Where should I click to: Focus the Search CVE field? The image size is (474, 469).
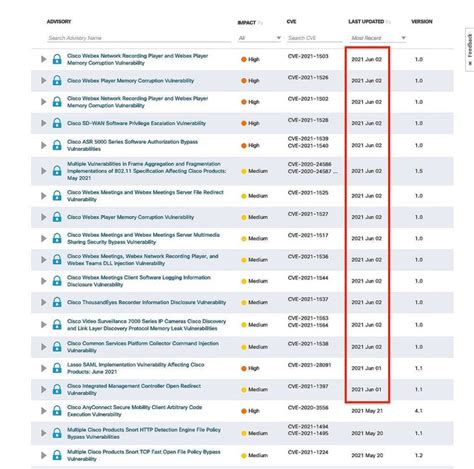(314, 38)
